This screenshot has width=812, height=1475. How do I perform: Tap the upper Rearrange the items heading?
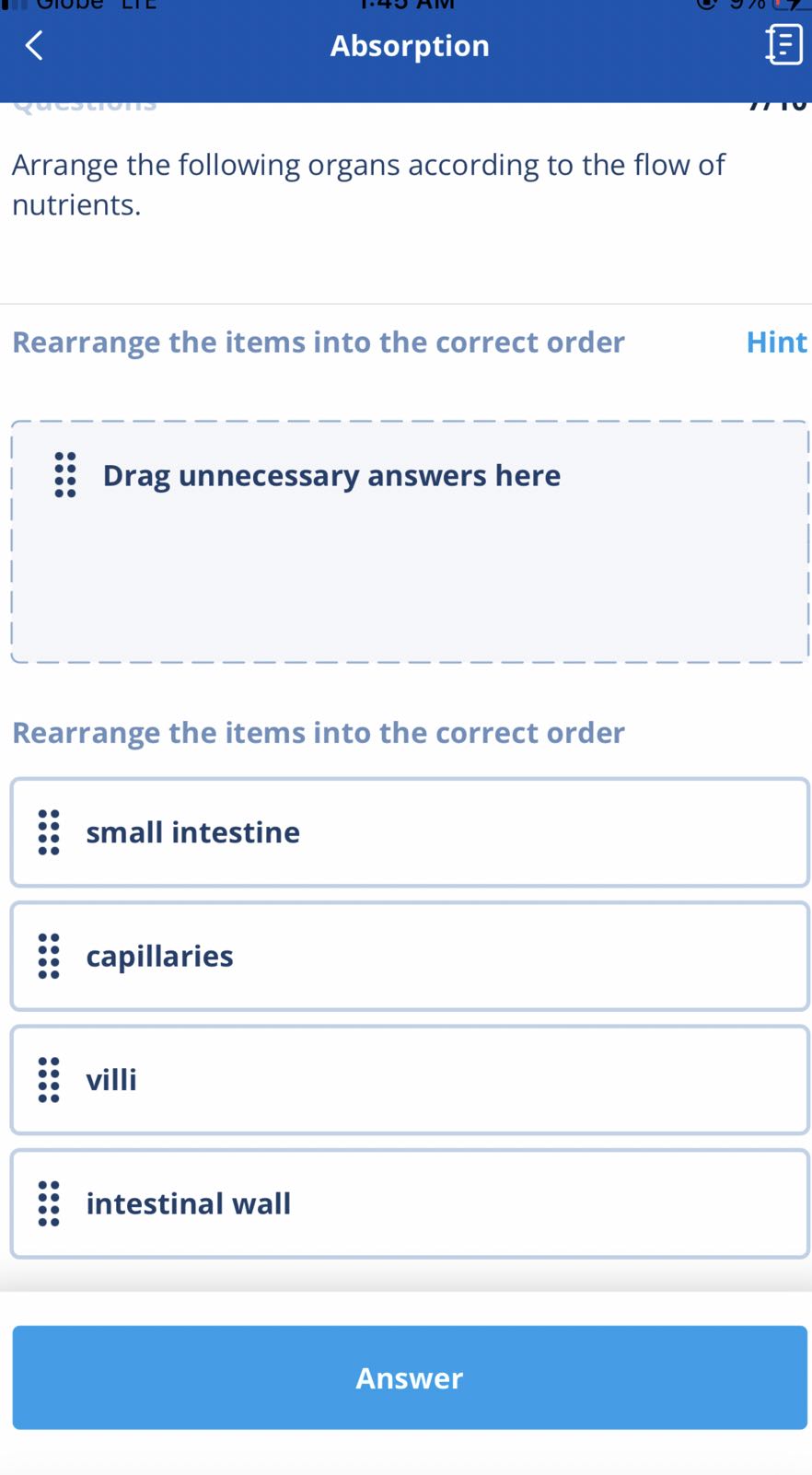tap(319, 343)
